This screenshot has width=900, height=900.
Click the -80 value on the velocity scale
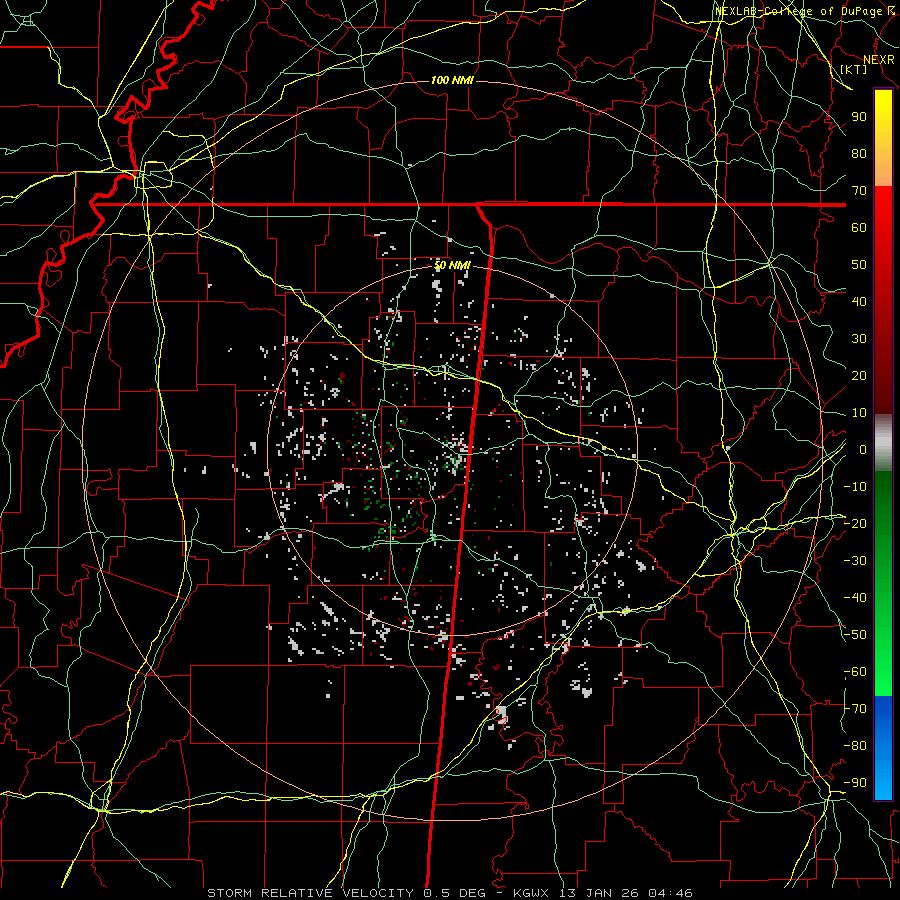coord(855,746)
